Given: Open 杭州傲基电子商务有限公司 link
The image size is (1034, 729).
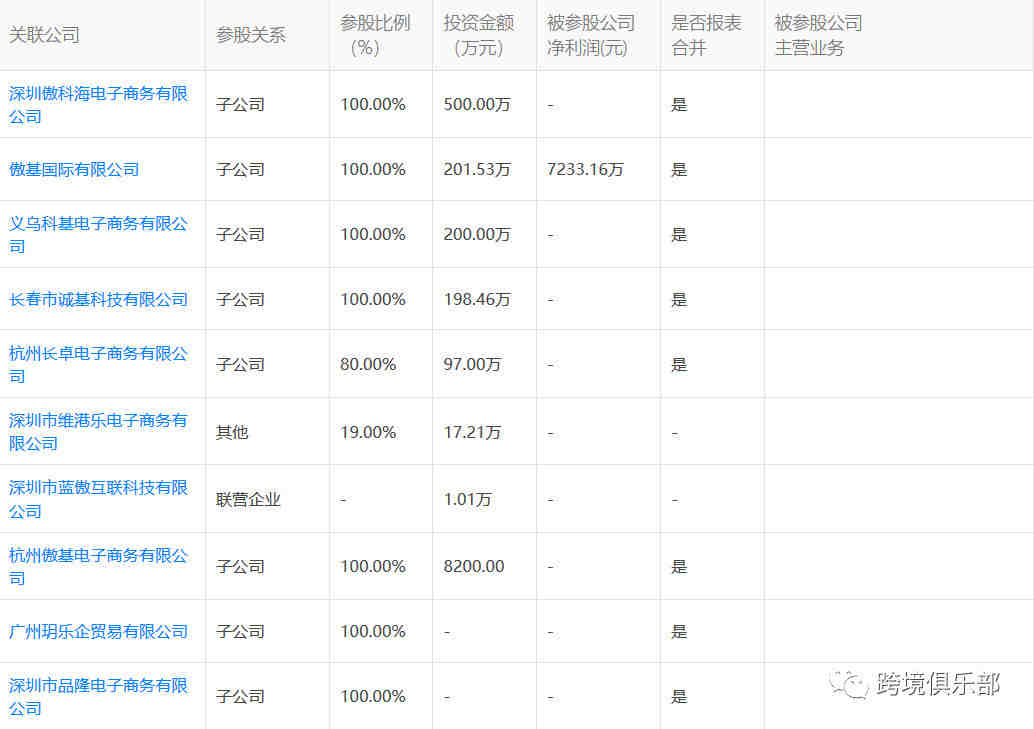Looking at the screenshot, I should 98,567.
